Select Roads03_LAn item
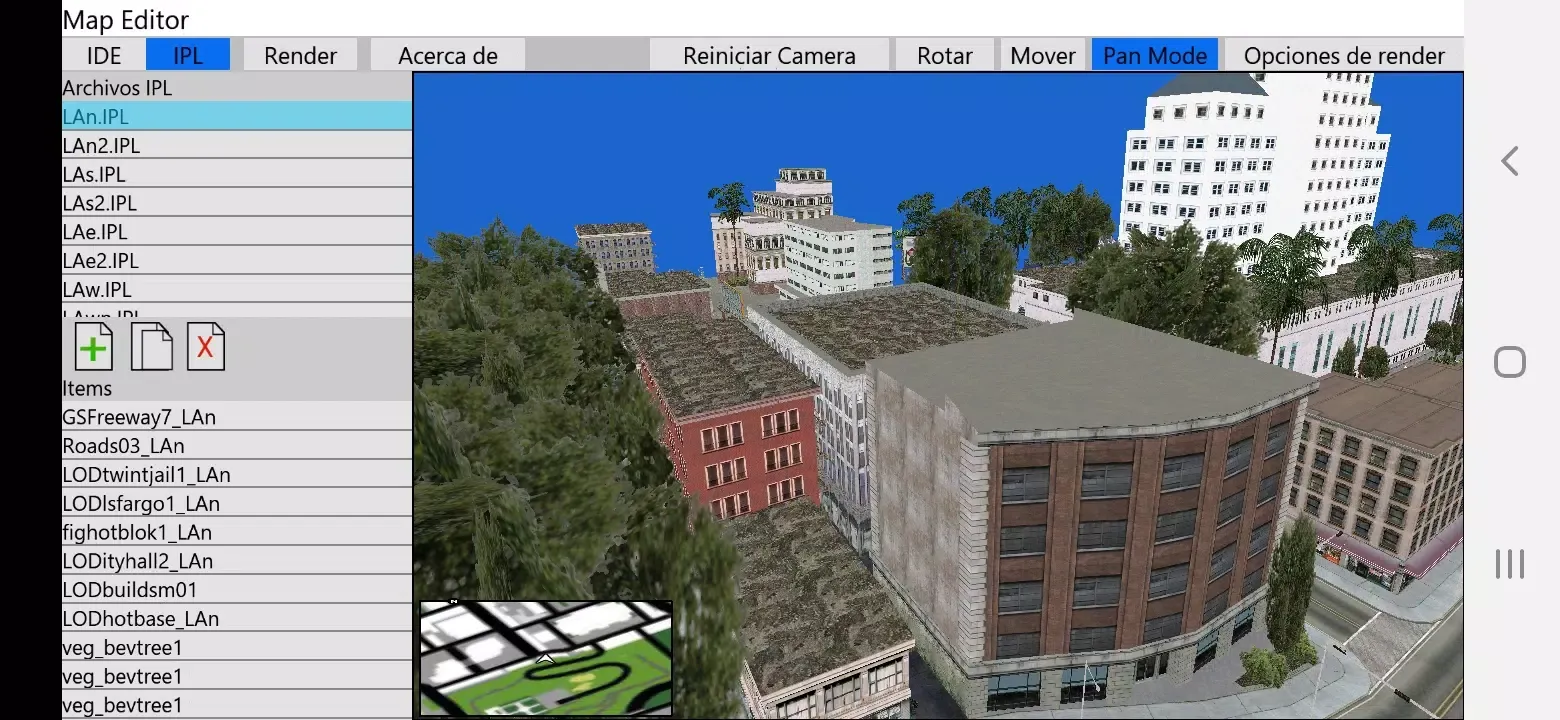Viewport: 1560px width, 720px height. click(237, 445)
